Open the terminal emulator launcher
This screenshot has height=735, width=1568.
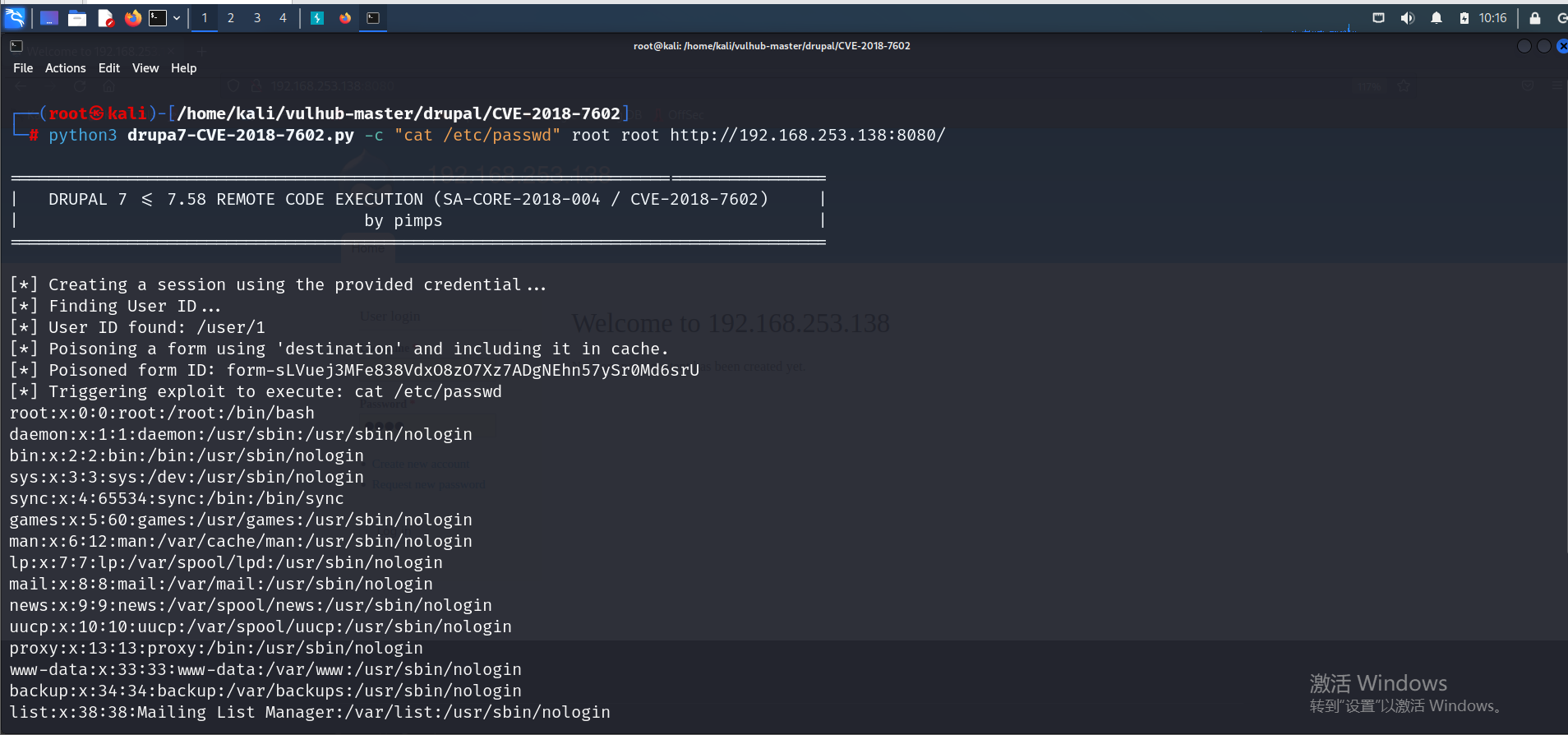point(158,18)
